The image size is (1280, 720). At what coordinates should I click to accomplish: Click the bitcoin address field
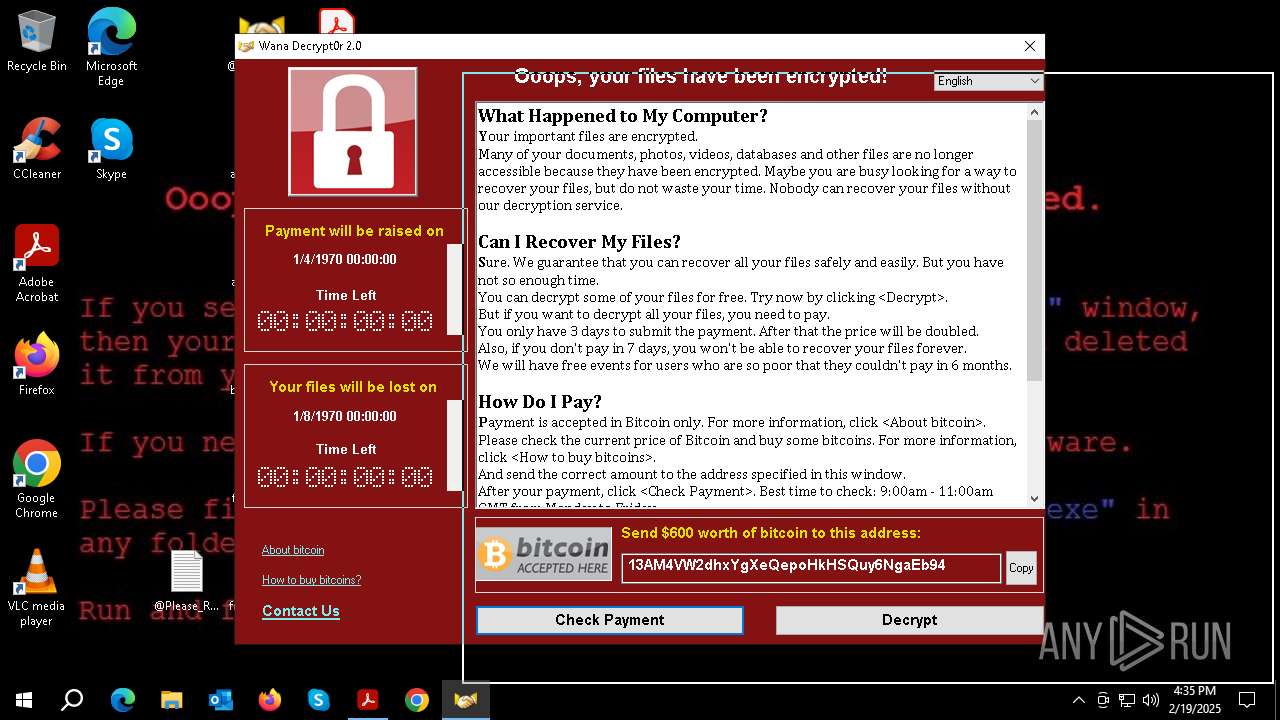[811, 567]
